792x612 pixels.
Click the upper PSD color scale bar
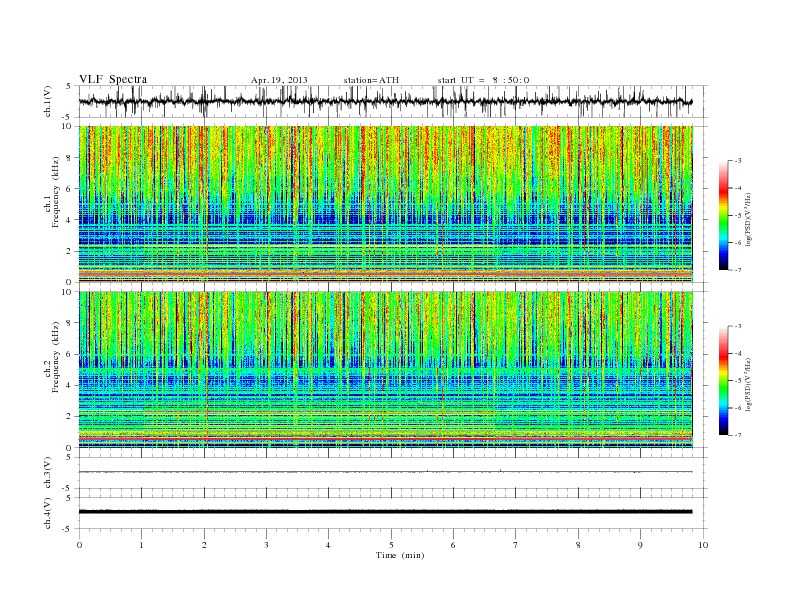click(x=724, y=215)
